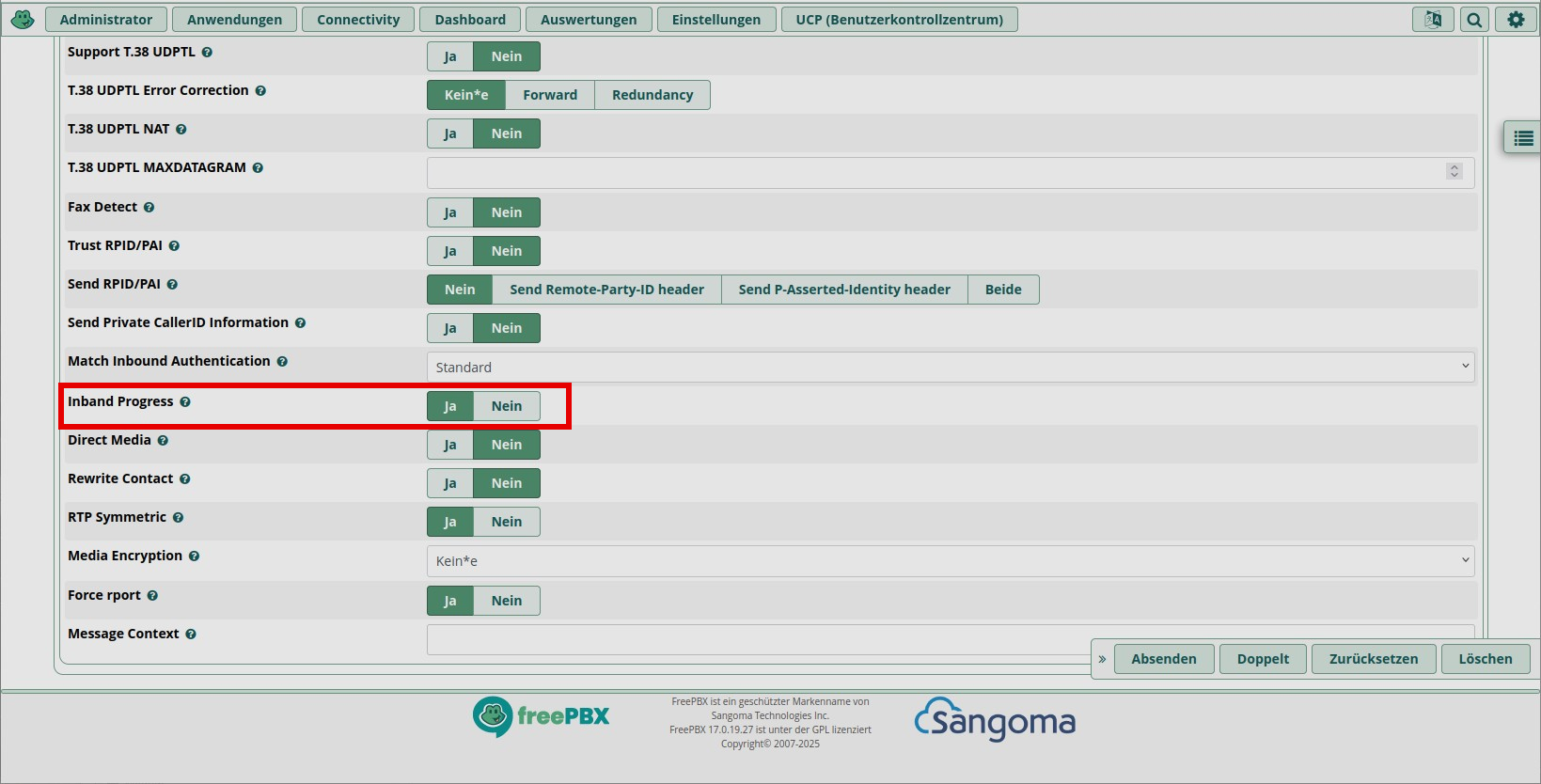Image resolution: width=1541 pixels, height=784 pixels.
Task: Open the Einstellungen menu
Action: click(x=715, y=20)
